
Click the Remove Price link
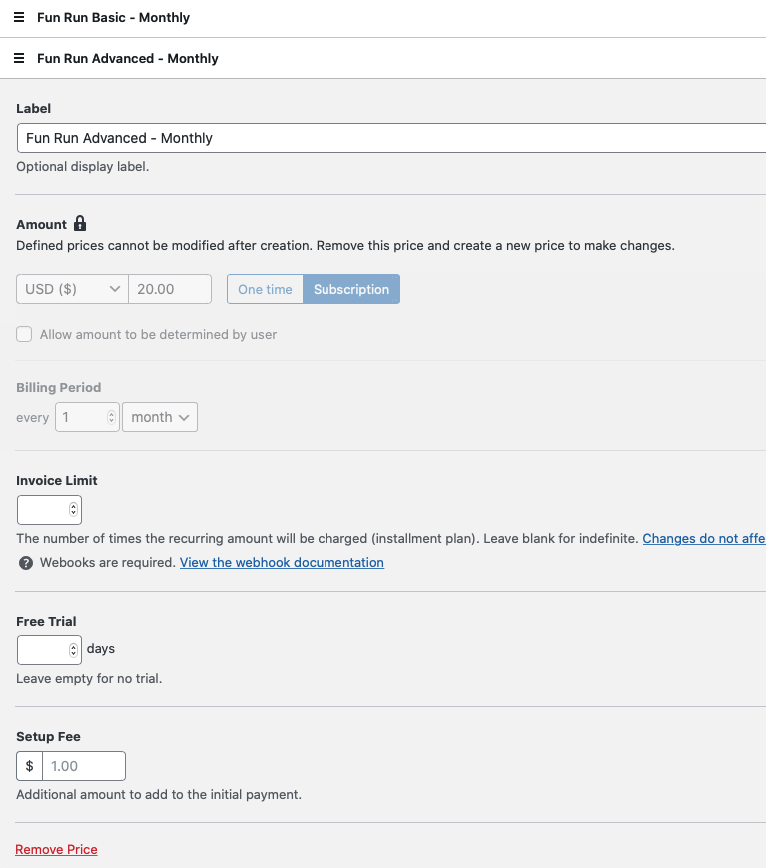(56, 849)
